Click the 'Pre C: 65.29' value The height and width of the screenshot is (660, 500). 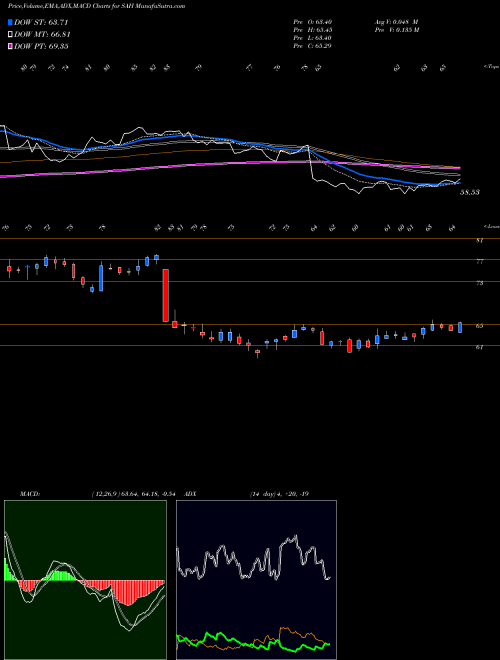(313, 46)
